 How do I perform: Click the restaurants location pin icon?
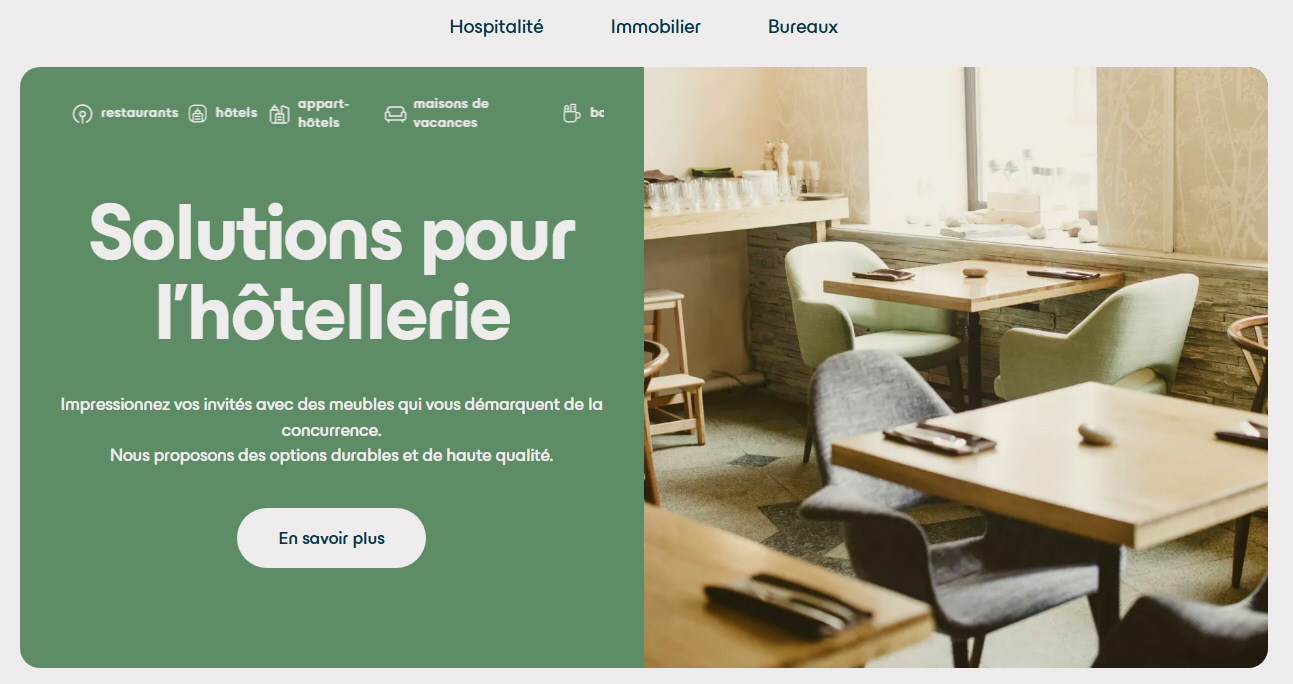pyautogui.click(x=82, y=114)
